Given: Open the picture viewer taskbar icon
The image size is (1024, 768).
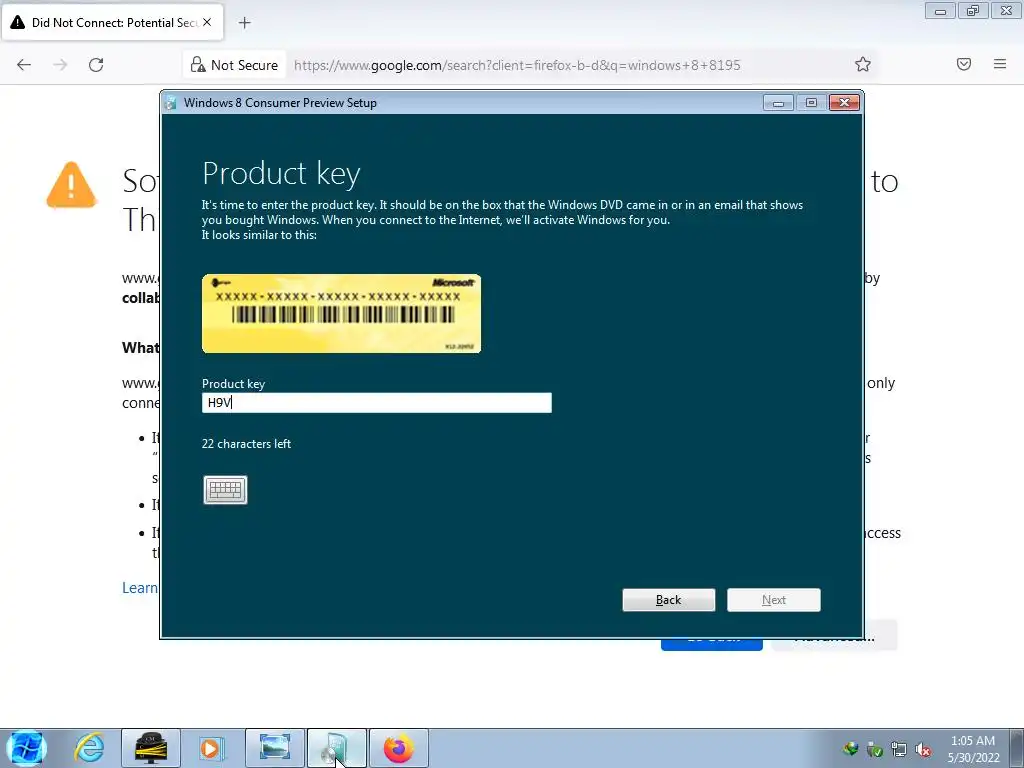Looking at the screenshot, I should 274,748.
